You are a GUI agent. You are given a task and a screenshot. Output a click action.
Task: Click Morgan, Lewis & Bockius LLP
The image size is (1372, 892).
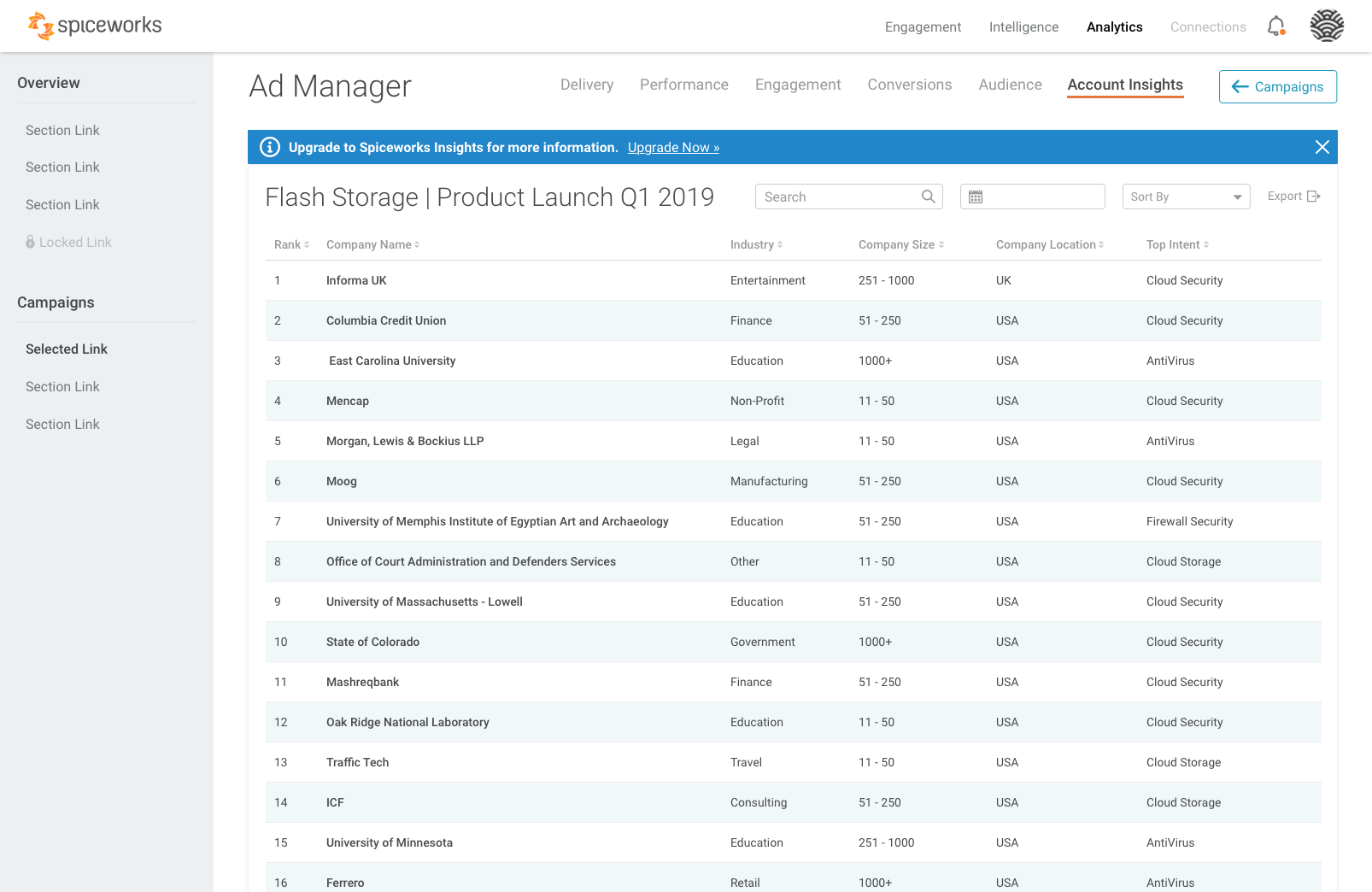pyautogui.click(x=405, y=441)
